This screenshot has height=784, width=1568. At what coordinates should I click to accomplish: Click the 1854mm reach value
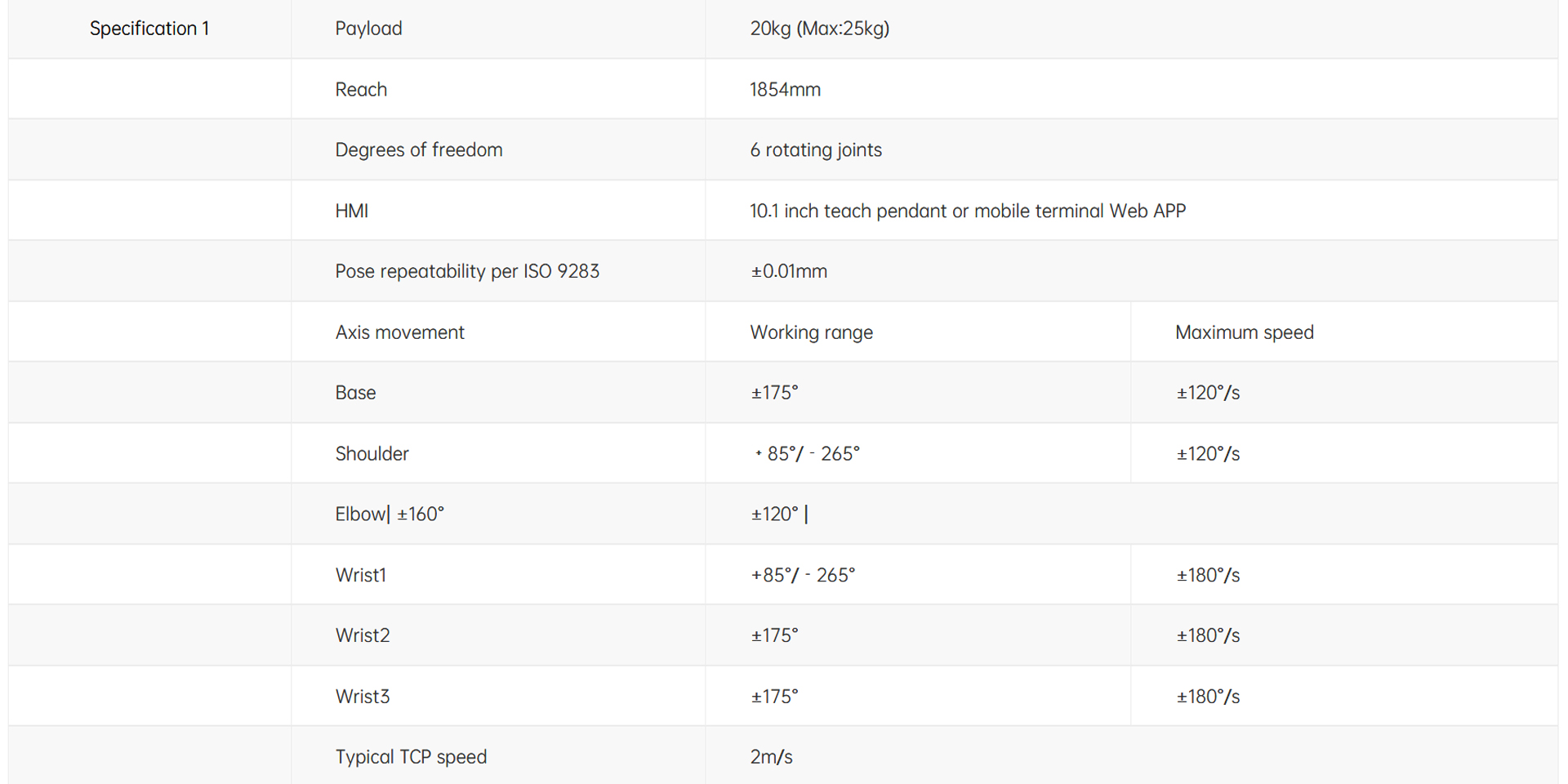click(x=785, y=90)
